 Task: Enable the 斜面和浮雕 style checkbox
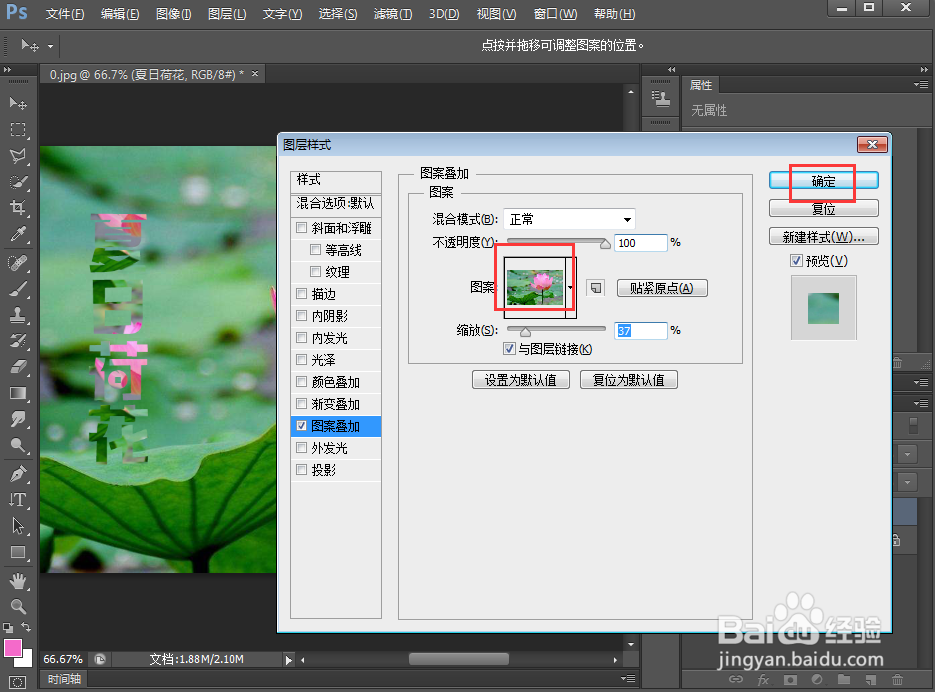click(302, 227)
